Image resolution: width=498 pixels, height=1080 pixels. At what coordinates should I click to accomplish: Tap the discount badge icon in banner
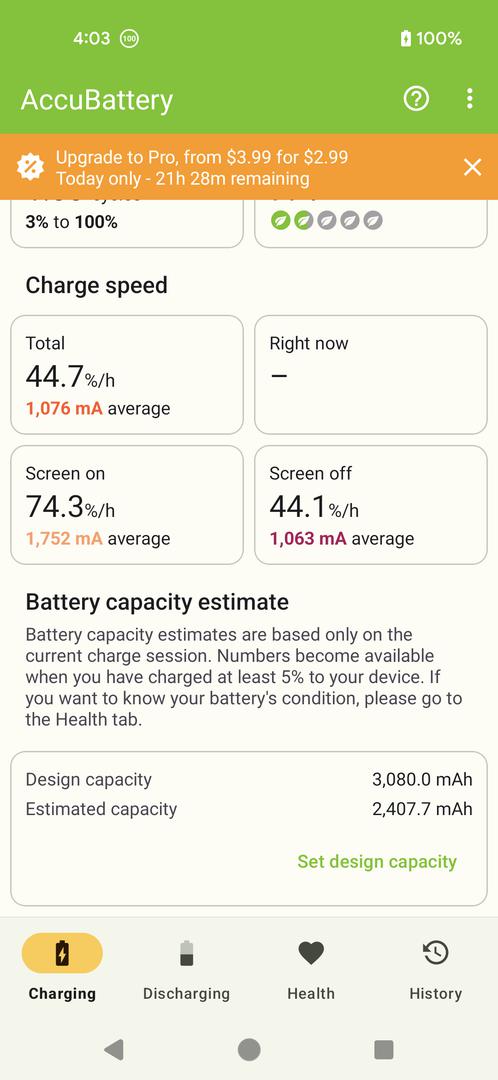(x=30, y=167)
